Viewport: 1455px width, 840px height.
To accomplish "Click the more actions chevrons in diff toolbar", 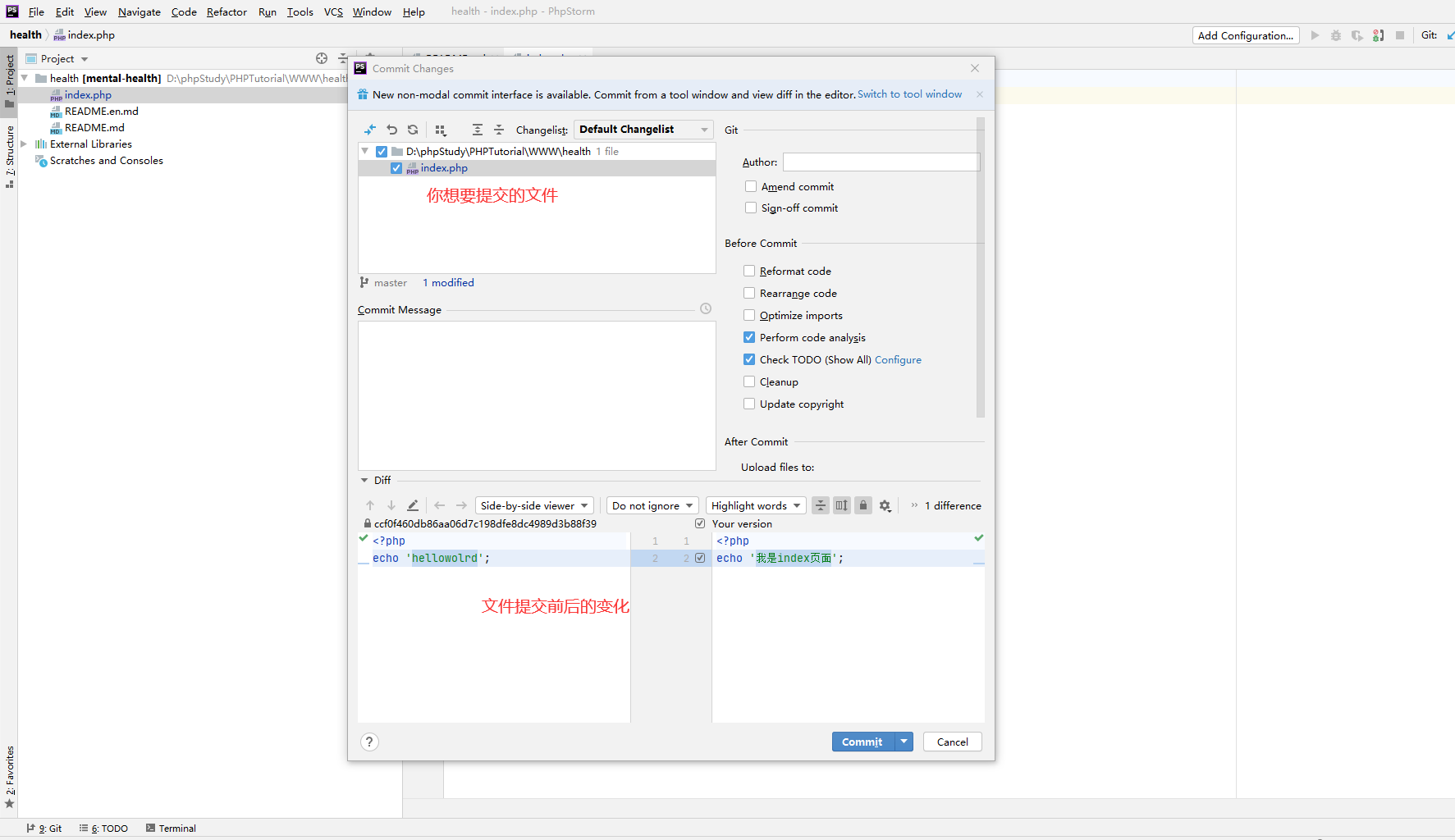I will coord(913,505).
